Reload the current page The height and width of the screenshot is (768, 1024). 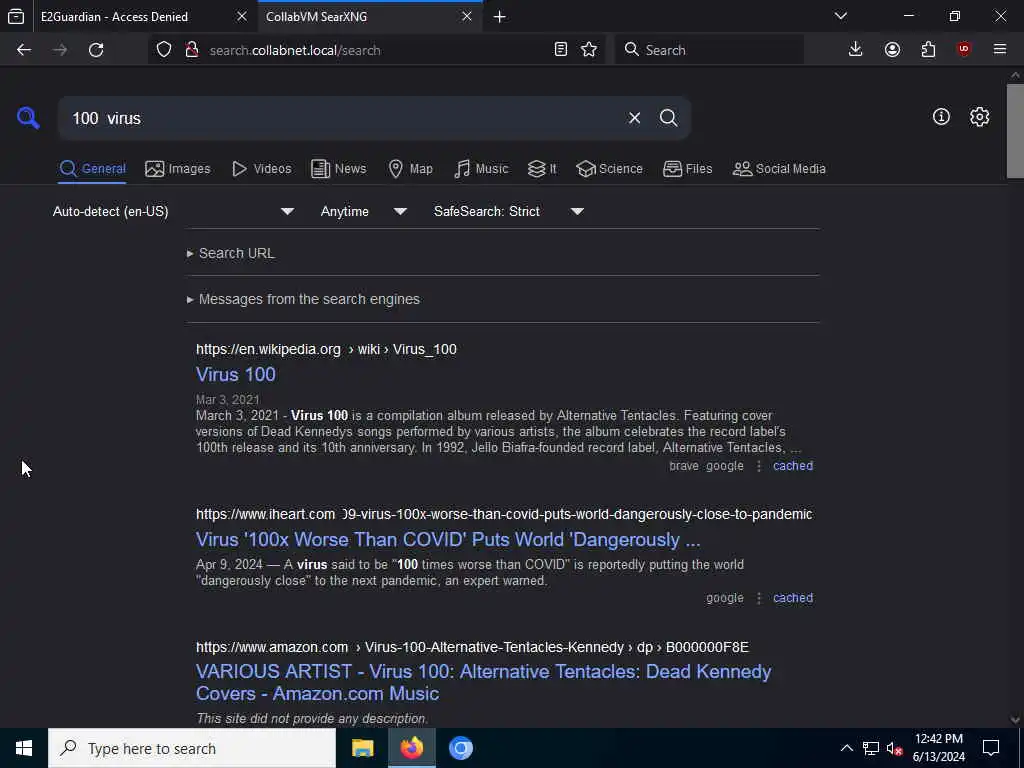click(x=96, y=50)
